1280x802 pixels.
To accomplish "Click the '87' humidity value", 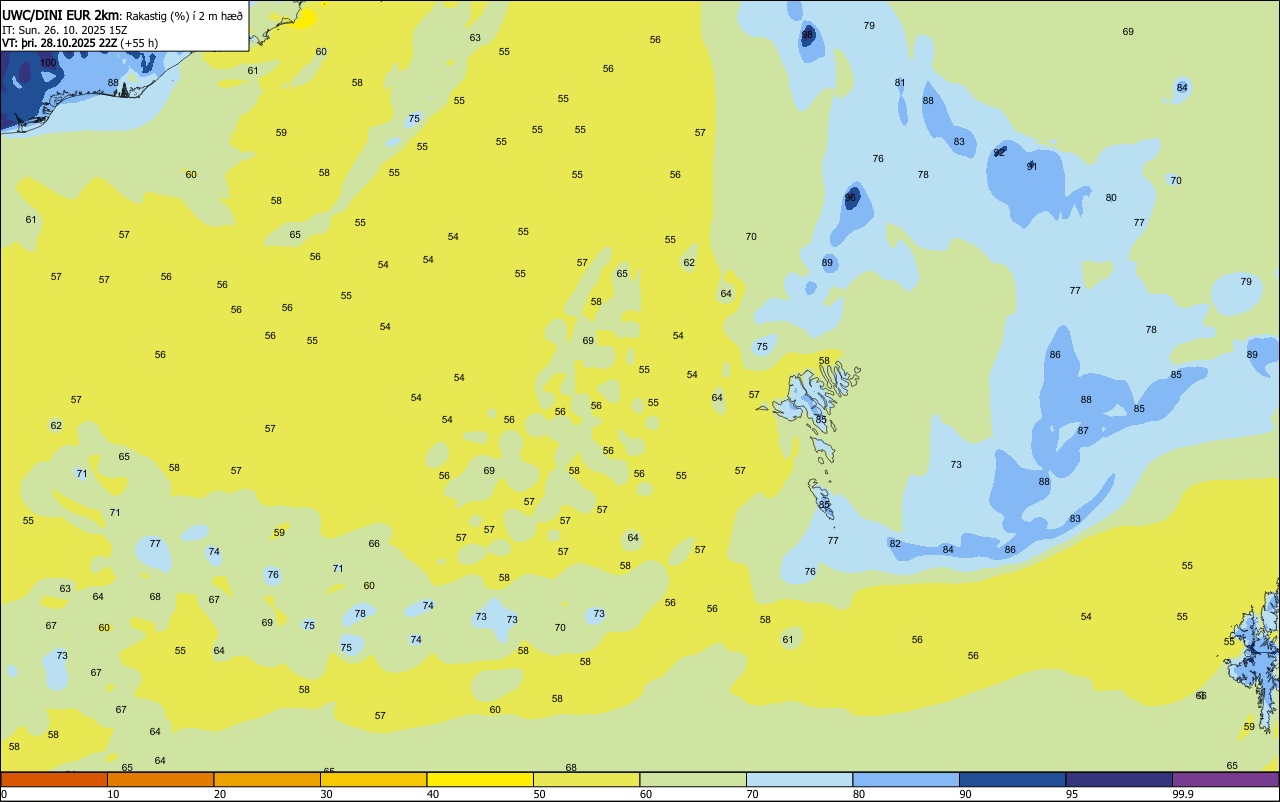I will [1083, 431].
